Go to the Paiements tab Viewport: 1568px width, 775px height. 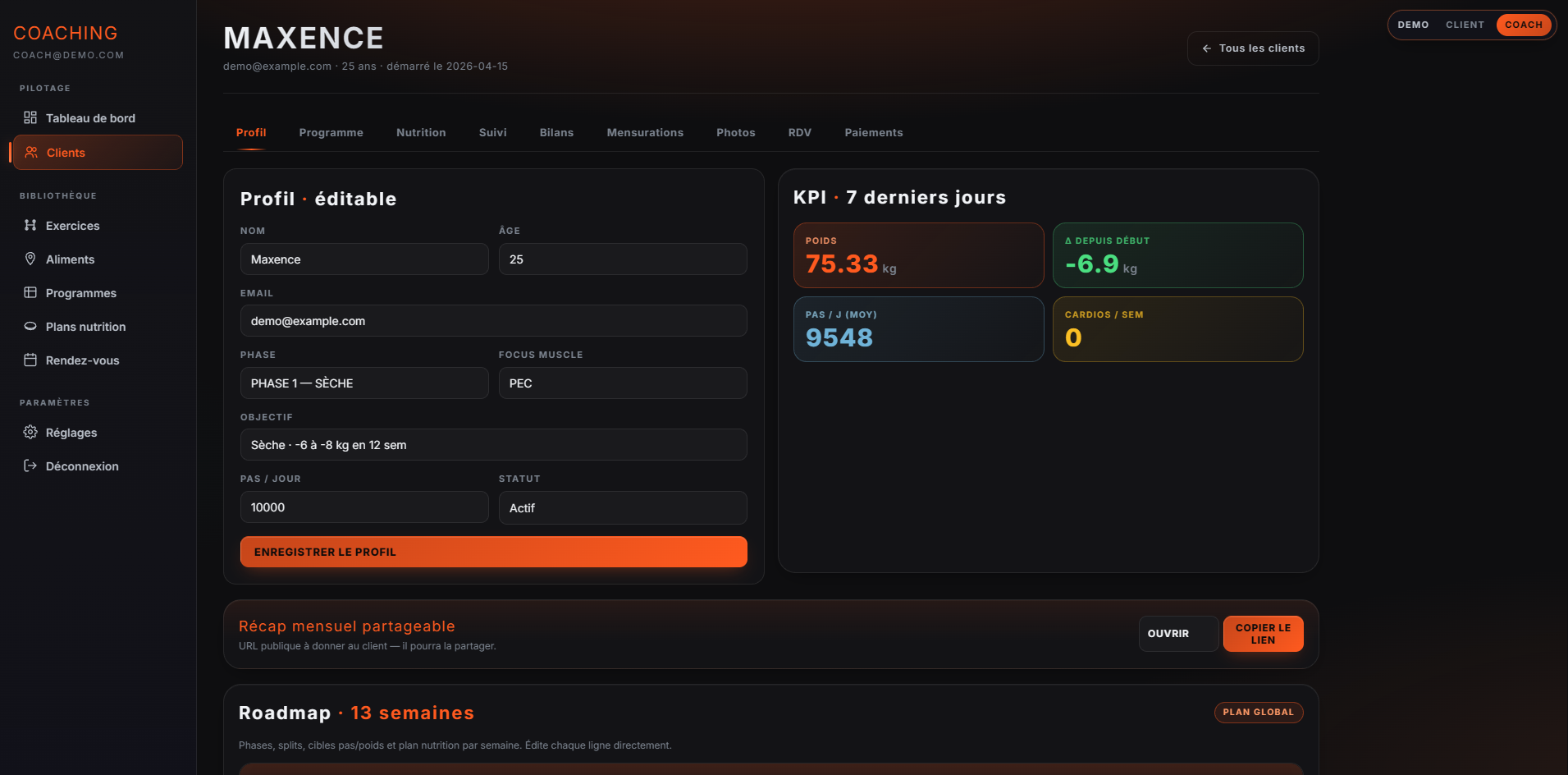[874, 132]
